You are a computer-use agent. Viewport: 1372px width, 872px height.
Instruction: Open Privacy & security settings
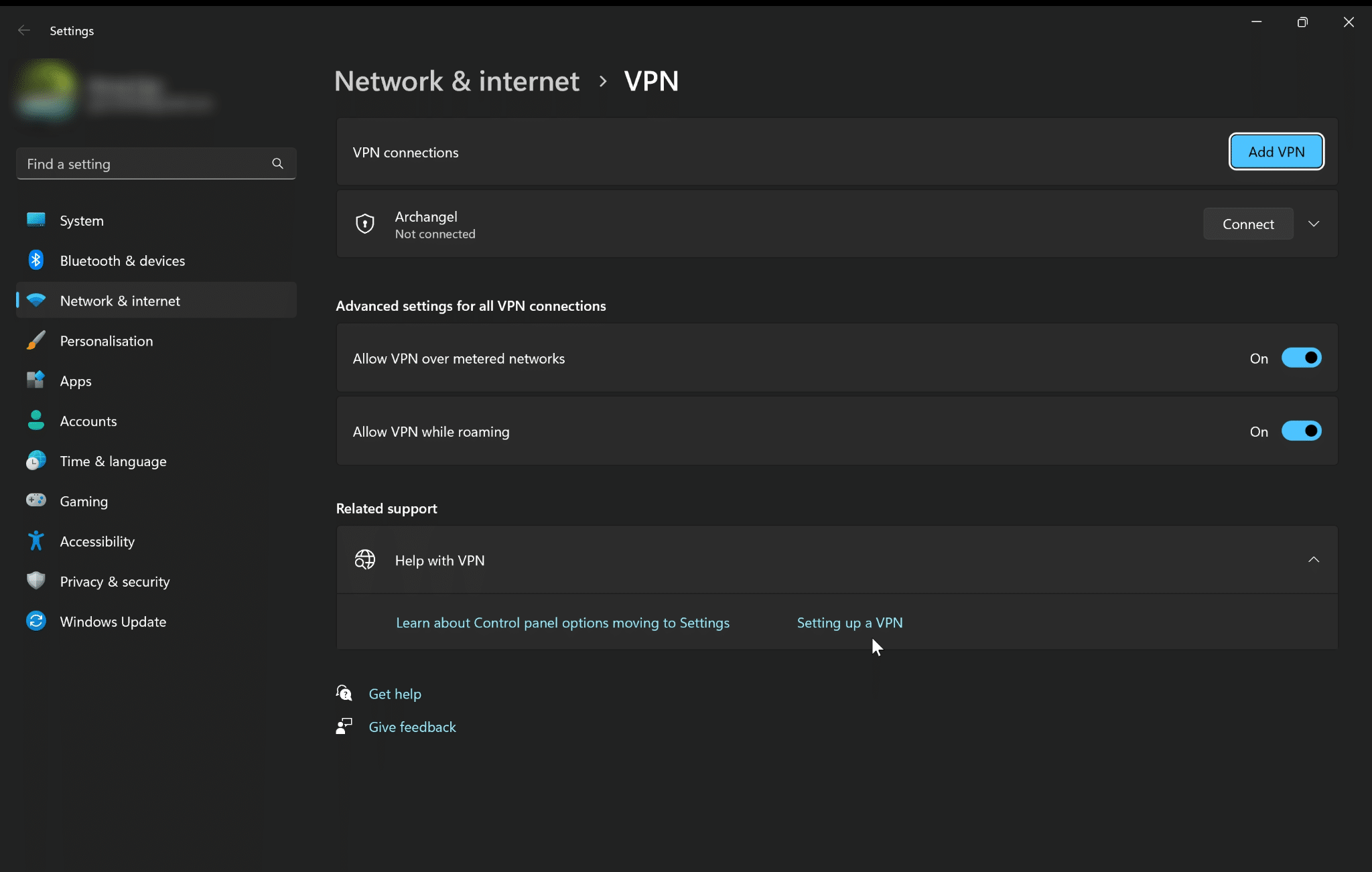(x=156, y=582)
